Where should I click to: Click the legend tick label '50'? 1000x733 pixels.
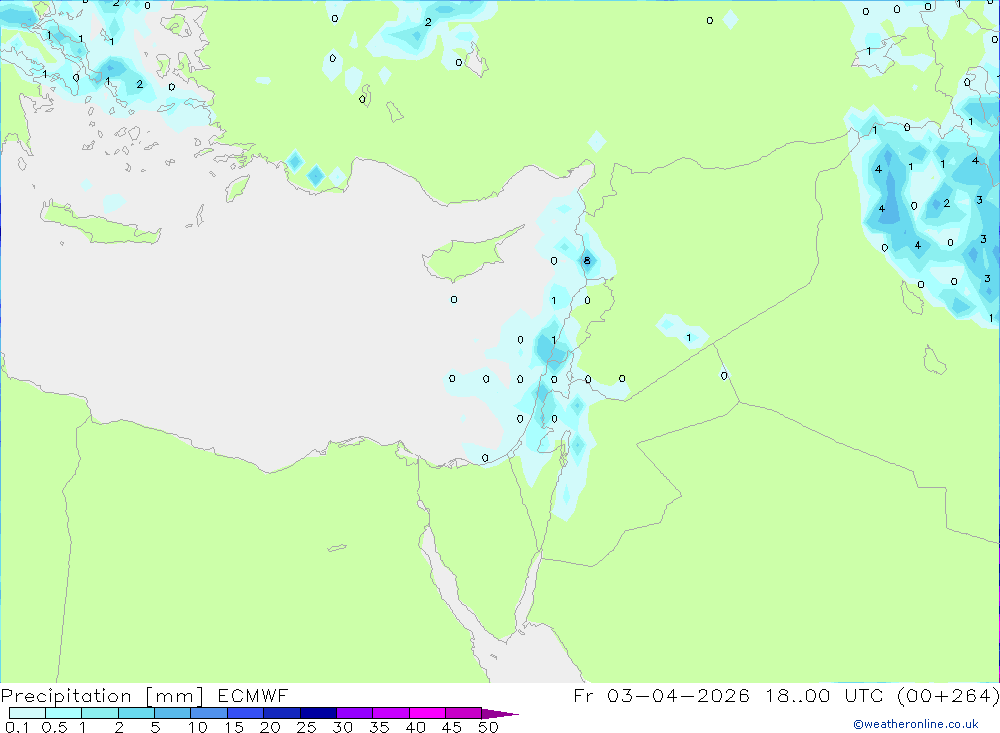point(489,727)
